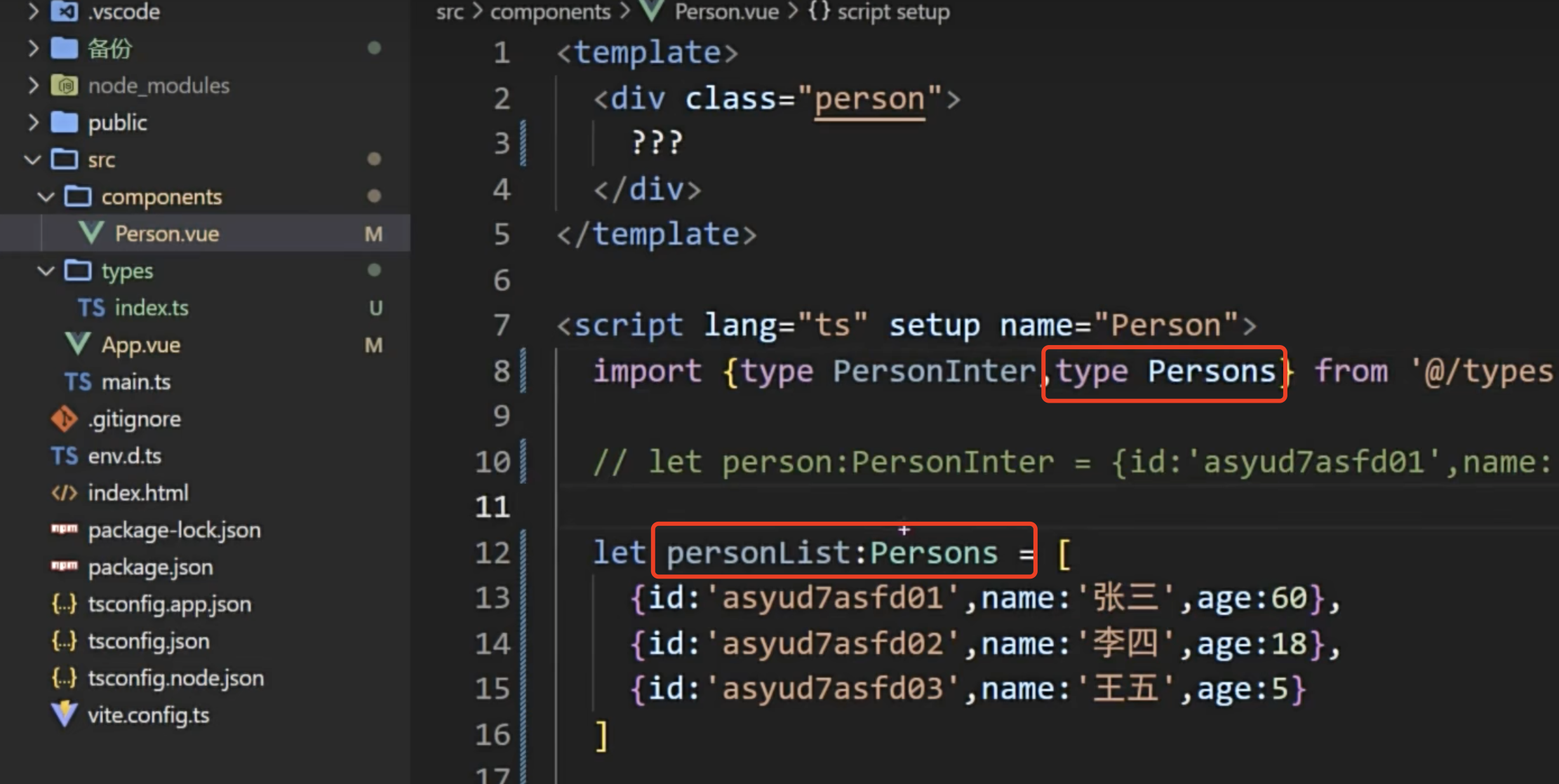Collapse the components folder
The height and width of the screenshot is (784, 1559).
click(46, 197)
